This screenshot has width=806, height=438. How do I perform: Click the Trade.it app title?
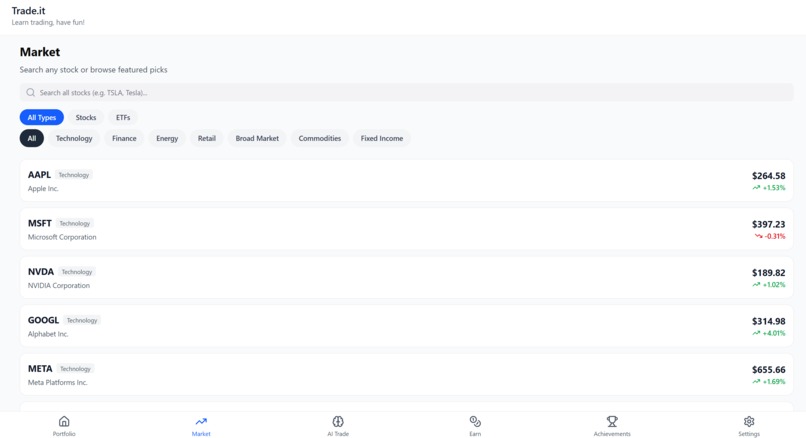pyautogui.click(x=29, y=11)
